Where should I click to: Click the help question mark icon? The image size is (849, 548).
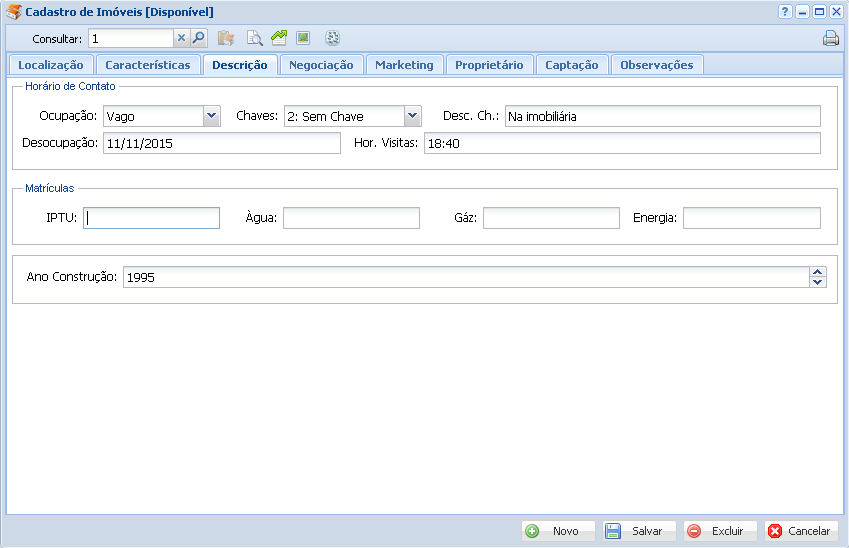coord(785,11)
